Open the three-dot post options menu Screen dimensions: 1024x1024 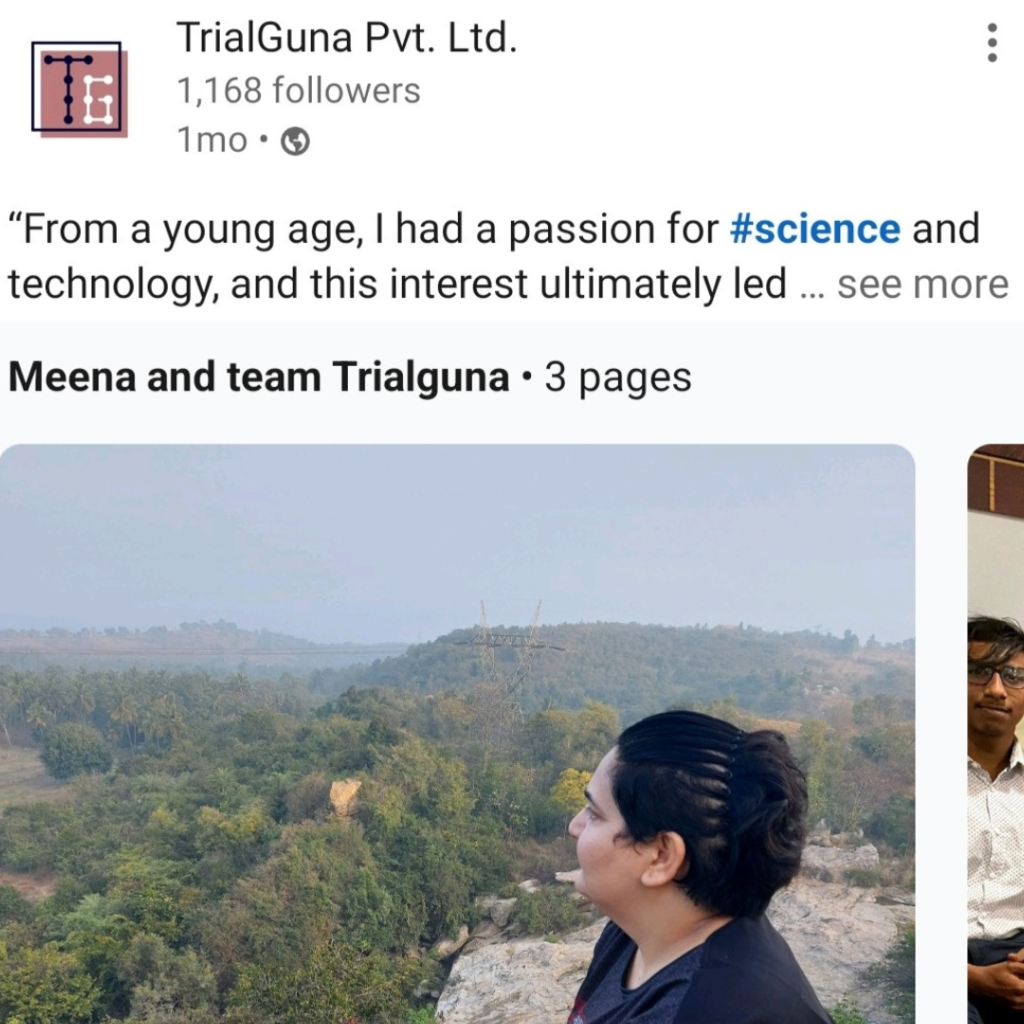tap(992, 42)
